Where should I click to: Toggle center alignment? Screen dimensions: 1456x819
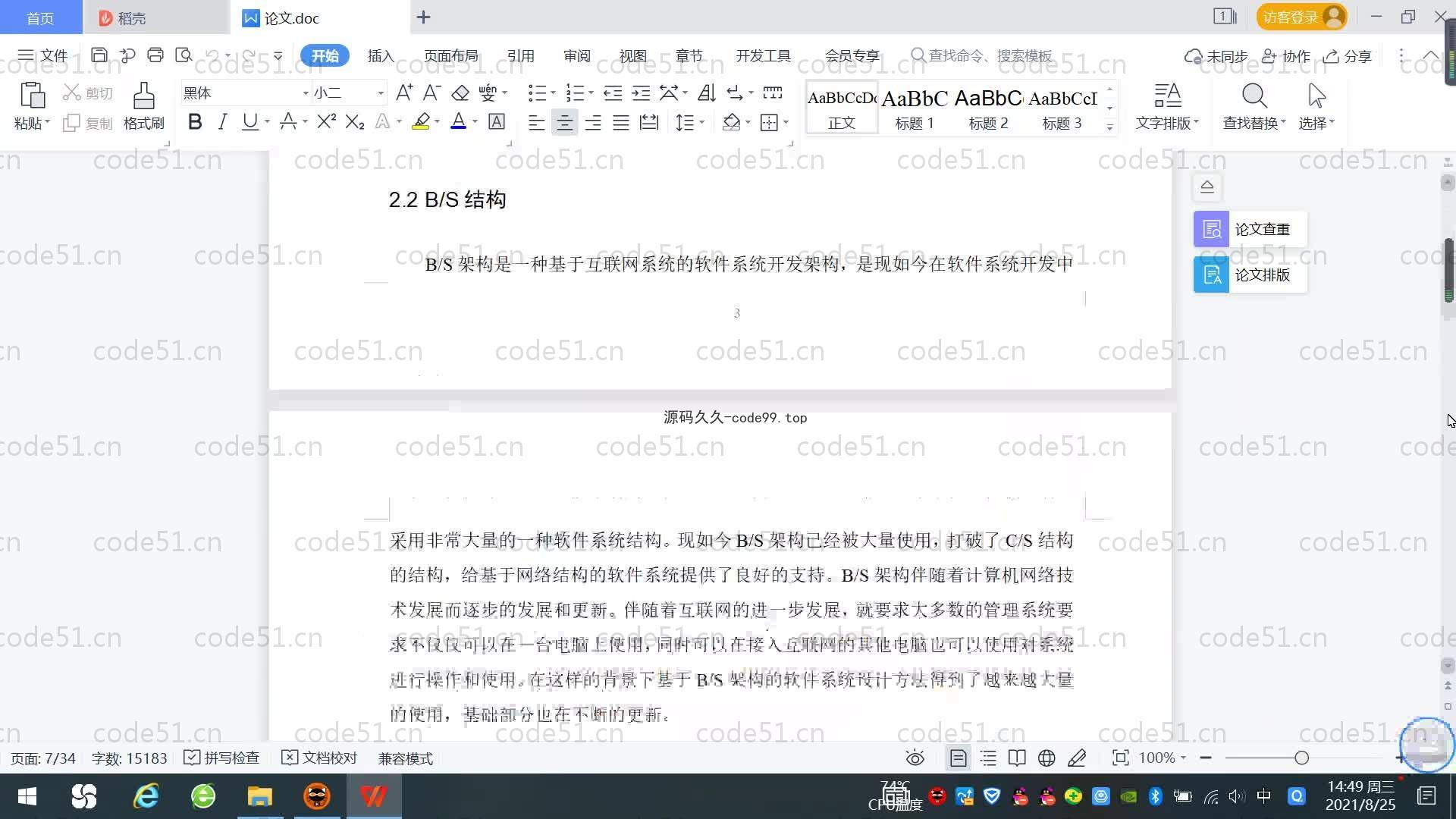[564, 122]
